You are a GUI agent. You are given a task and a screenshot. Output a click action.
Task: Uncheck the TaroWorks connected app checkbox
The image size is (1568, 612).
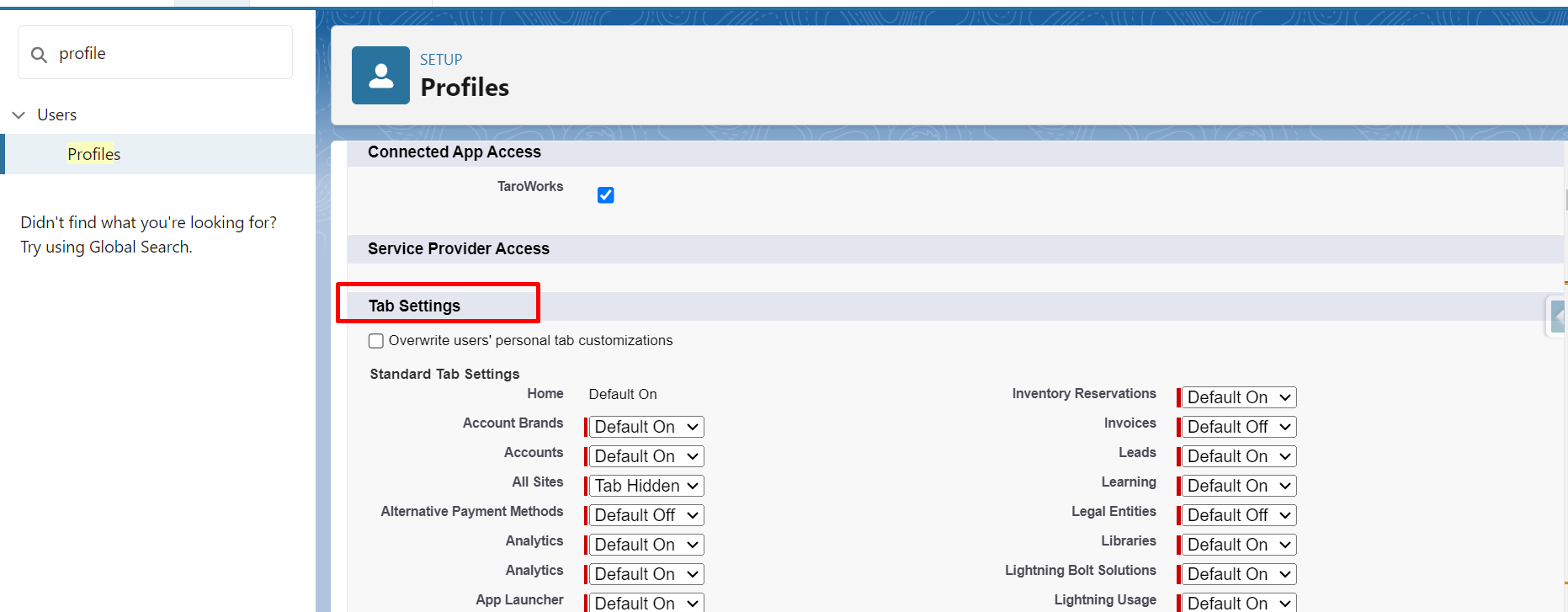pos(605,195)
